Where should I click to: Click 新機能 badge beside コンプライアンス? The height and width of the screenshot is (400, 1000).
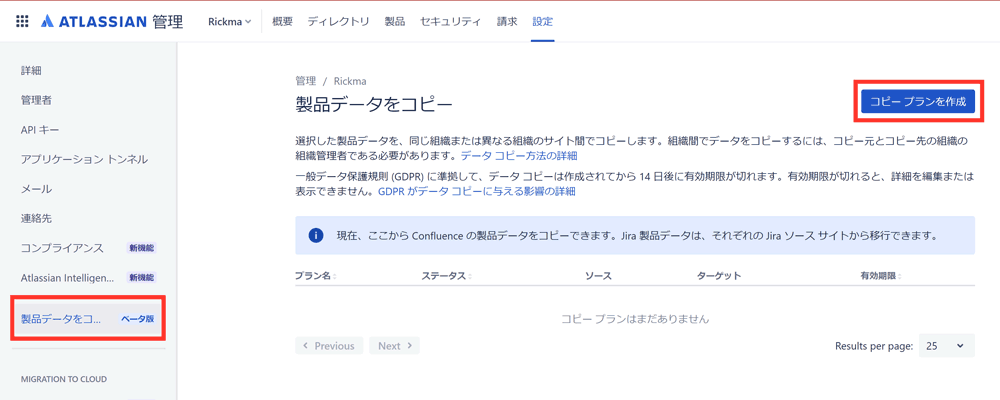(142, 248)
